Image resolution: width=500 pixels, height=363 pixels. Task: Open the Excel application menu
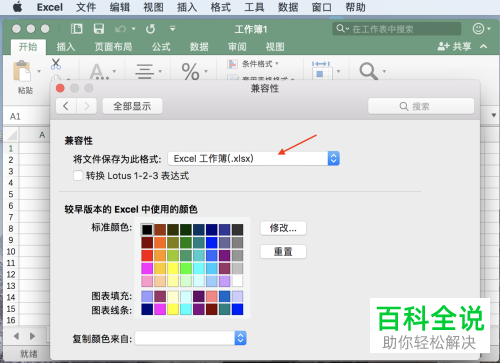pos(50,7)
